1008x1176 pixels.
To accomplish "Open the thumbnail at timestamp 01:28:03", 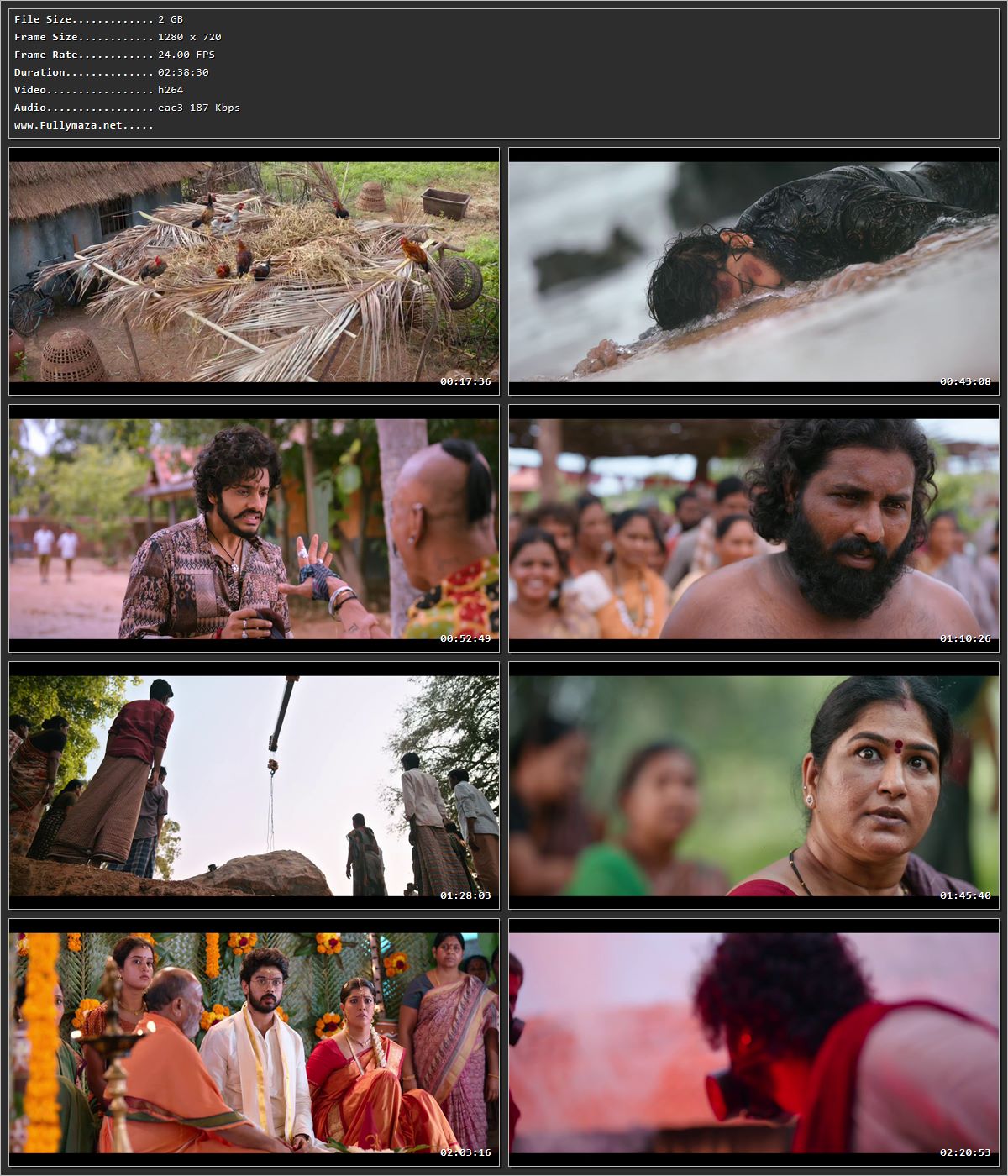I will point(254,785).
